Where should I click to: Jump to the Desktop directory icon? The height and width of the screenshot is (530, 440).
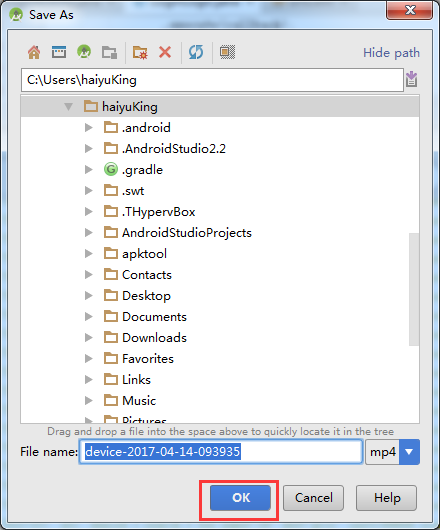59,52
